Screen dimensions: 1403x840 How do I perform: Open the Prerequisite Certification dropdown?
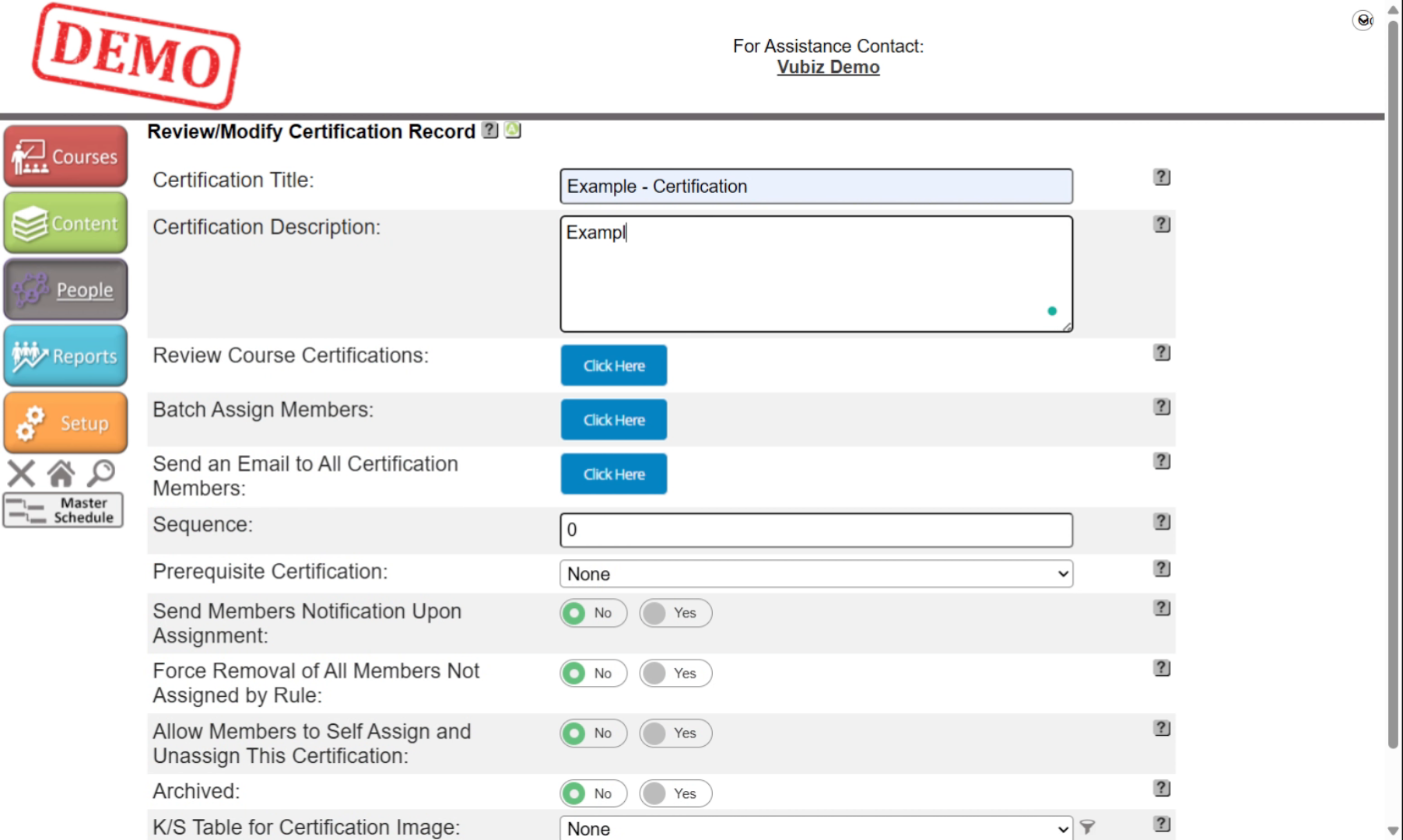click(816, 574)
